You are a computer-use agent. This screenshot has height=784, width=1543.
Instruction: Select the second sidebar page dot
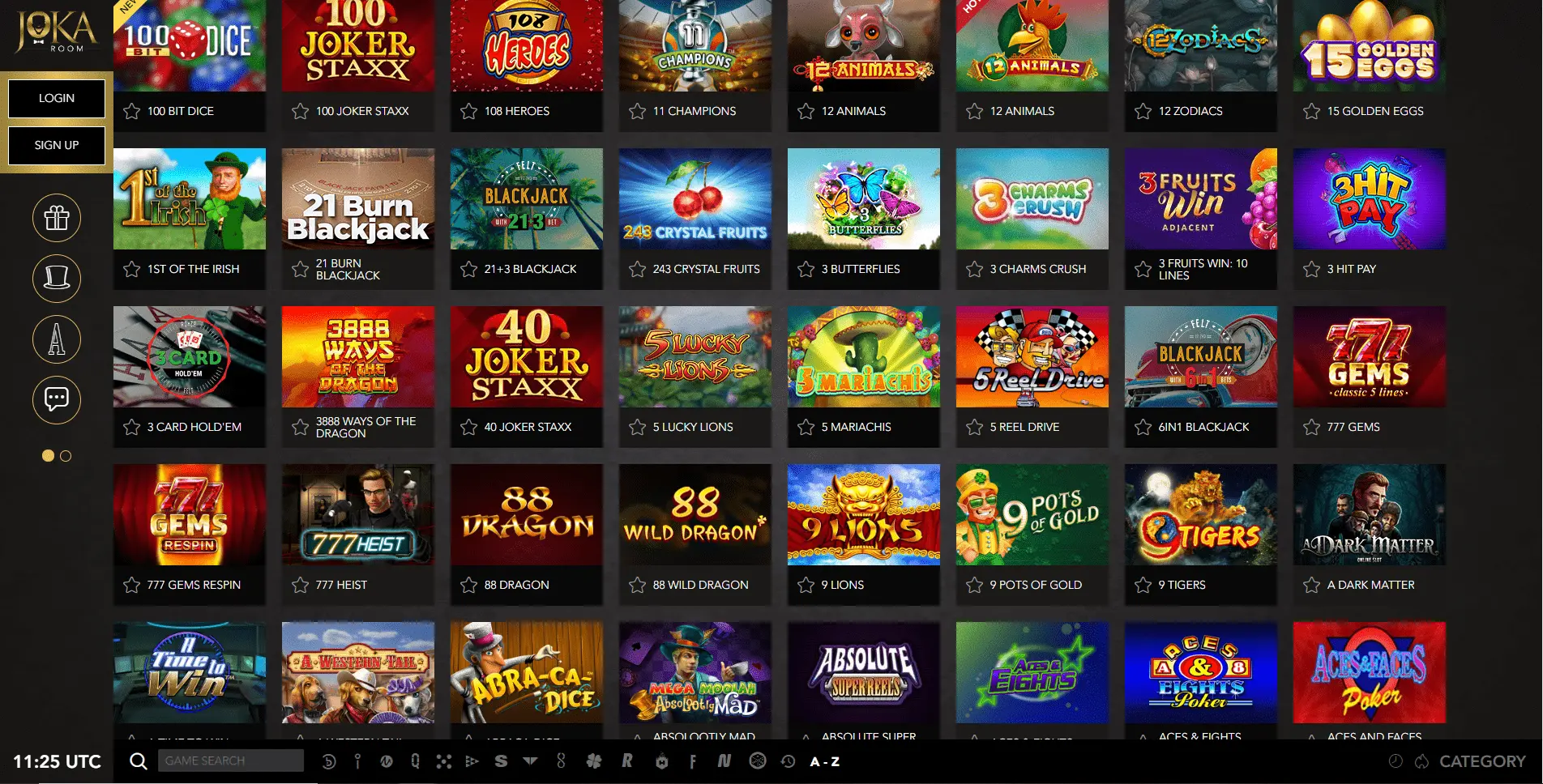click(x=66, y=456)
